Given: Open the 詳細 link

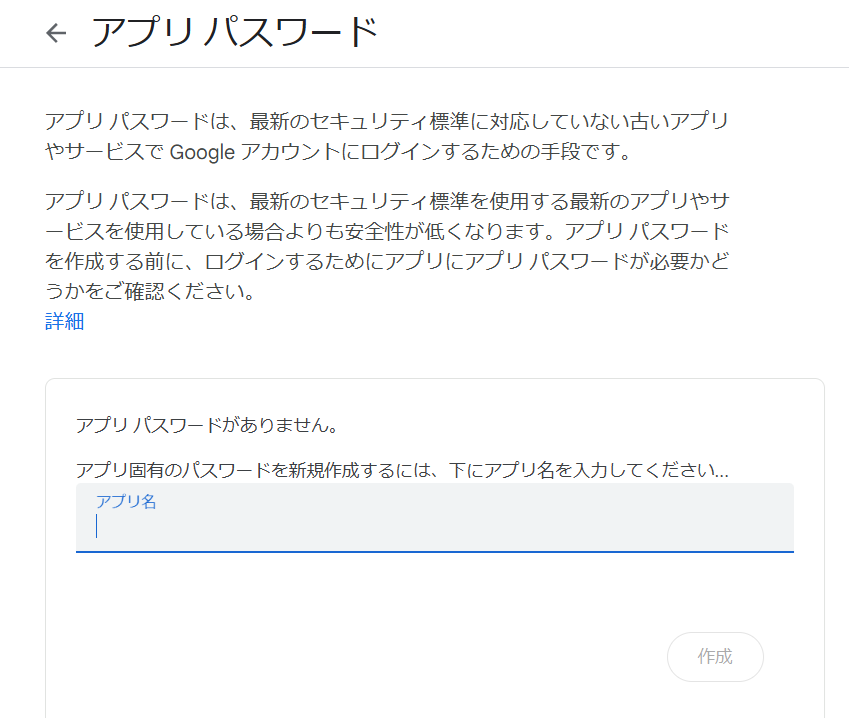Looking at the screenshot, I should [x=64, y=322].
